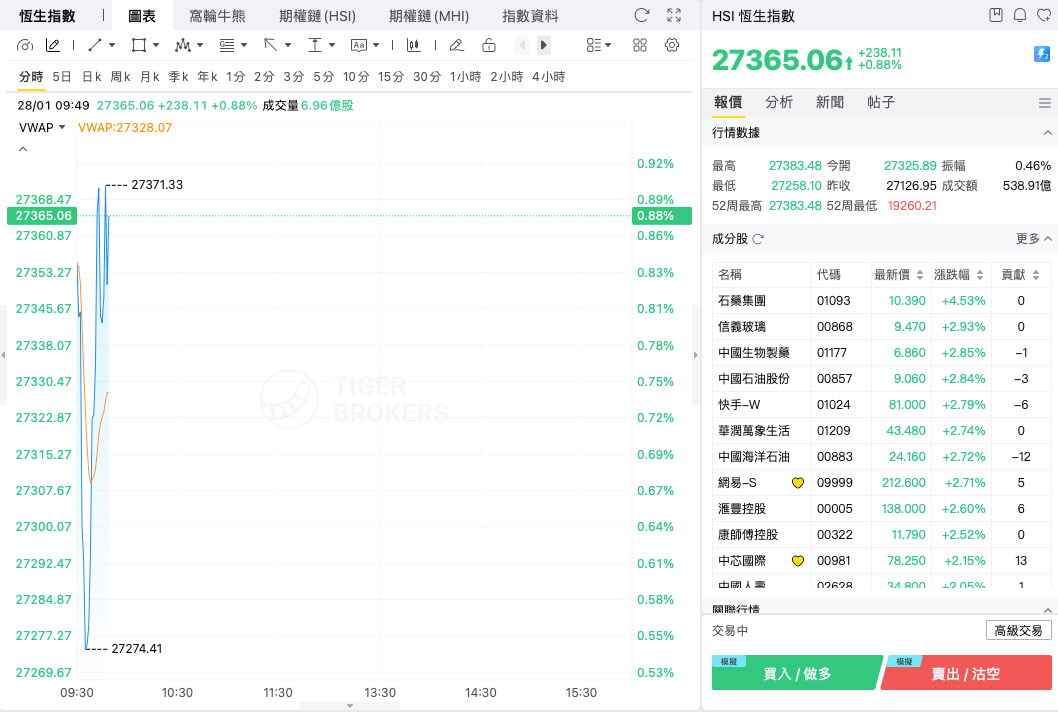Click the 滙豐控股 row name

pos(742,509)
